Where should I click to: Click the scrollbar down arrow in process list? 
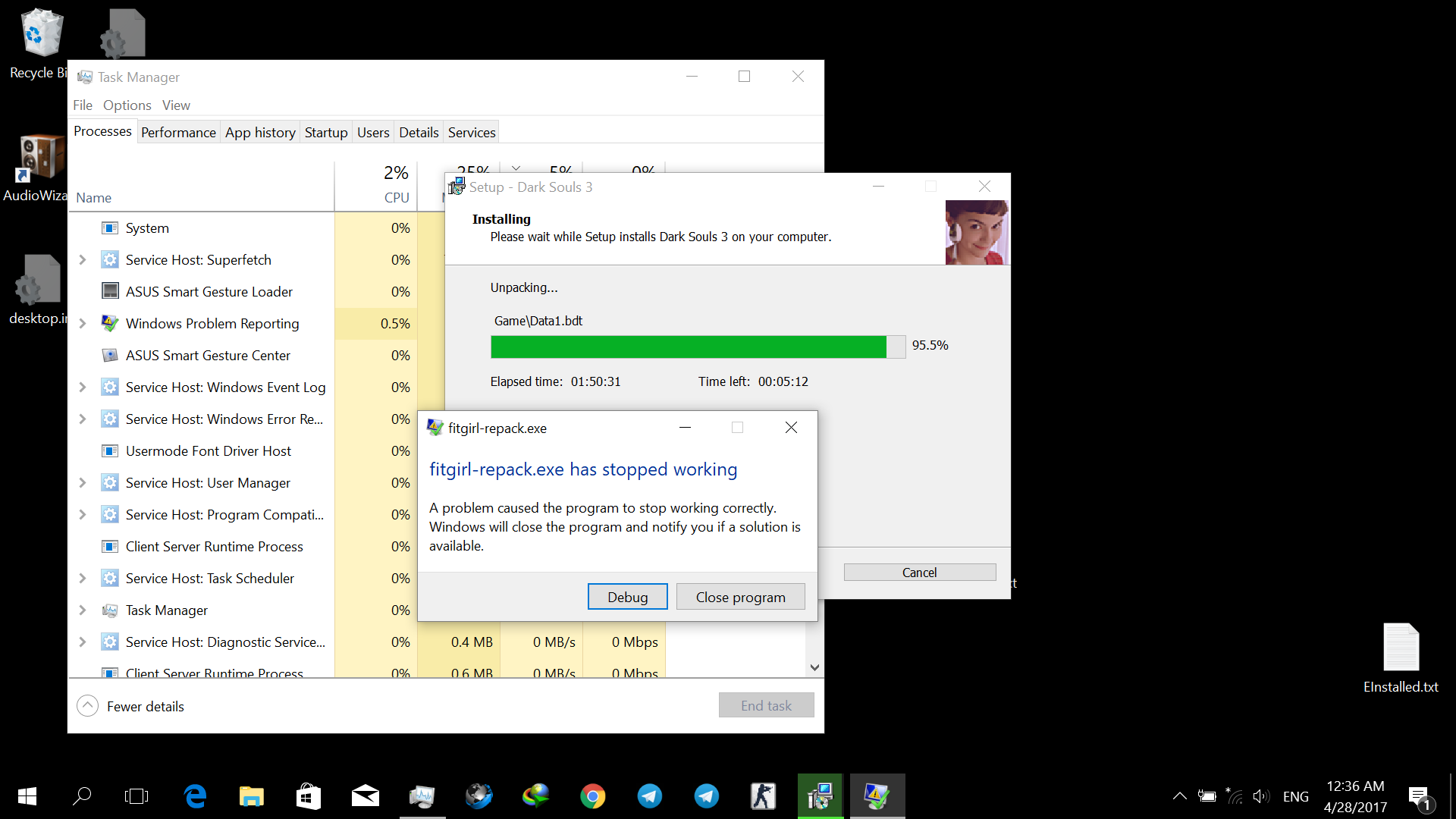pos(814,667)
